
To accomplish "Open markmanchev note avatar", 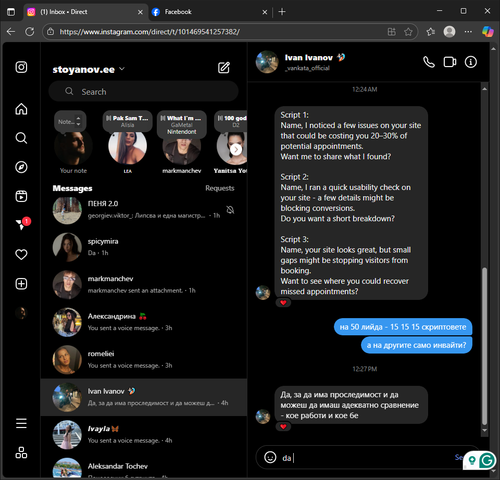I will (x=182, y=149).
